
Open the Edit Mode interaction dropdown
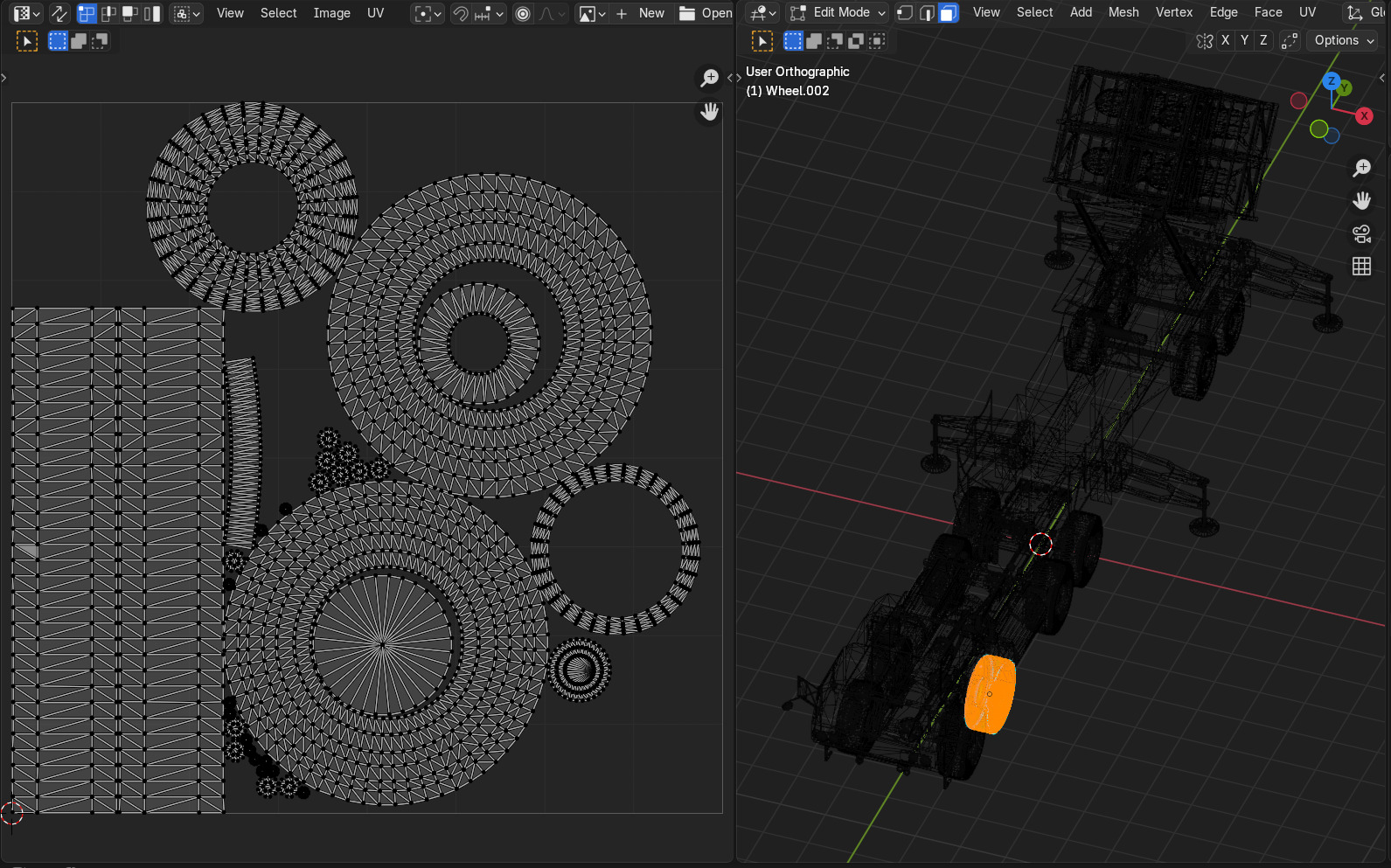838,12
